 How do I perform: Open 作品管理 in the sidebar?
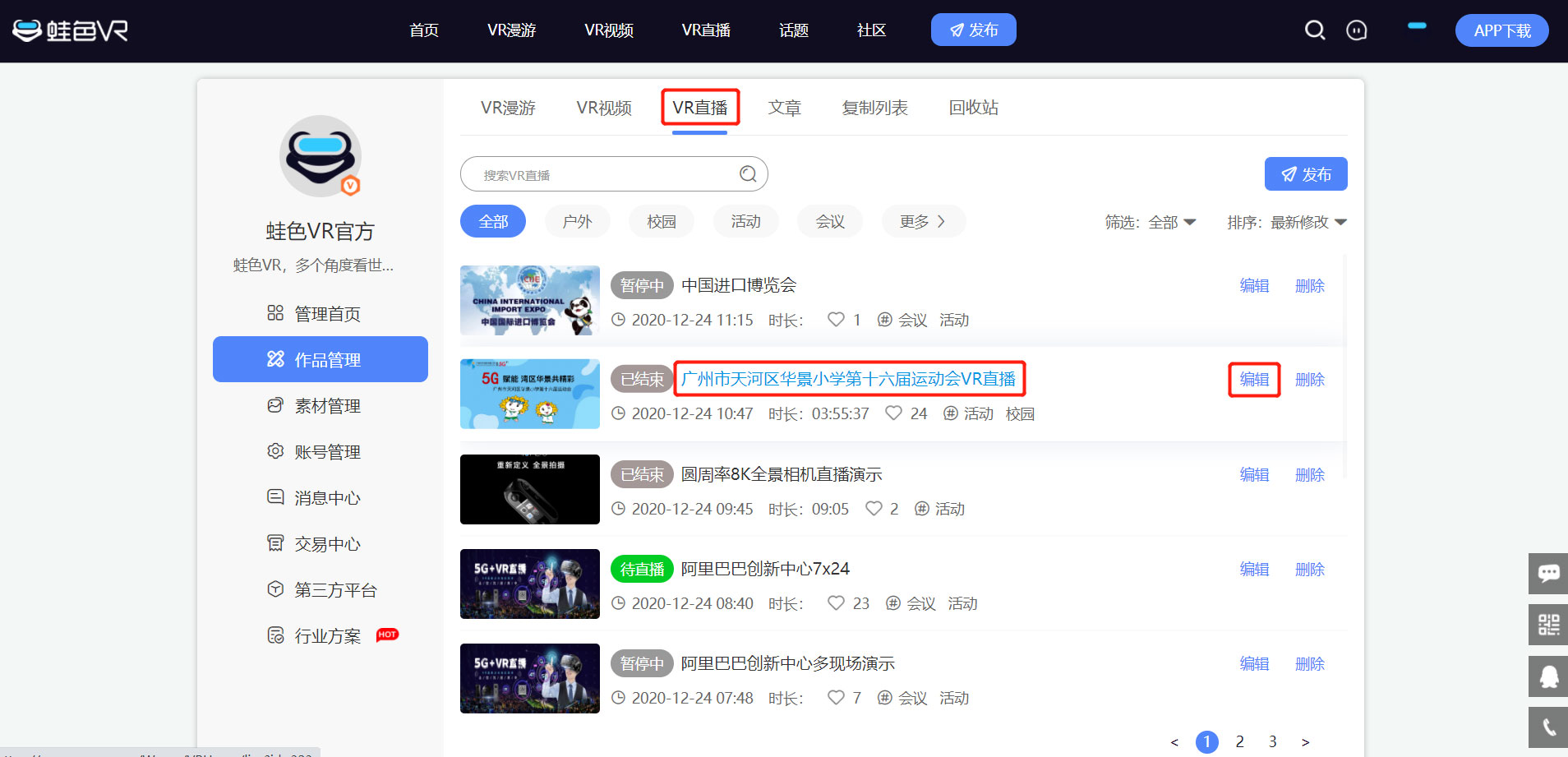321,359
